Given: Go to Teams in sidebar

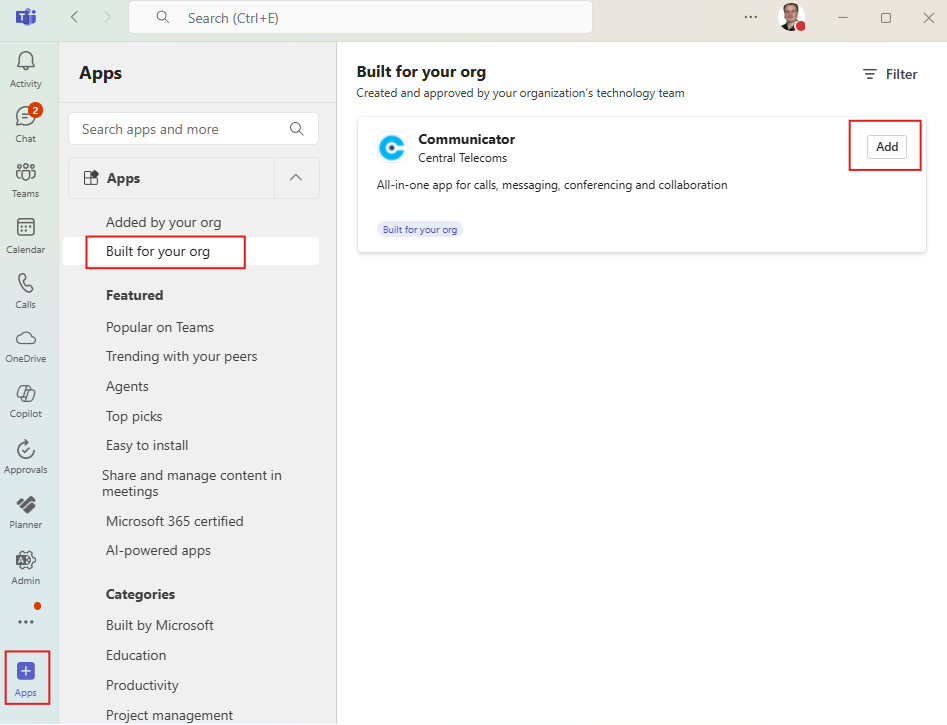Looking at the screenshot, I should click(x=26, y=178).
